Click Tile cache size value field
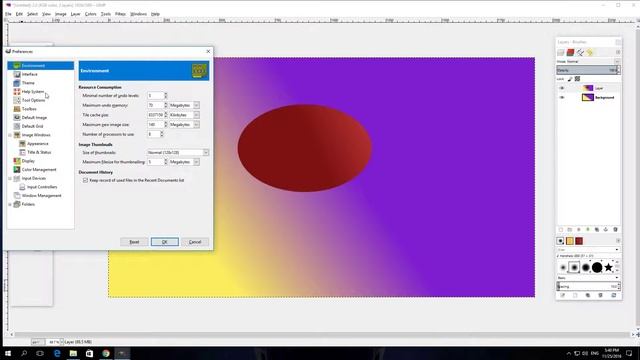This screenshot has width=640, height=360. pos(157,115)
